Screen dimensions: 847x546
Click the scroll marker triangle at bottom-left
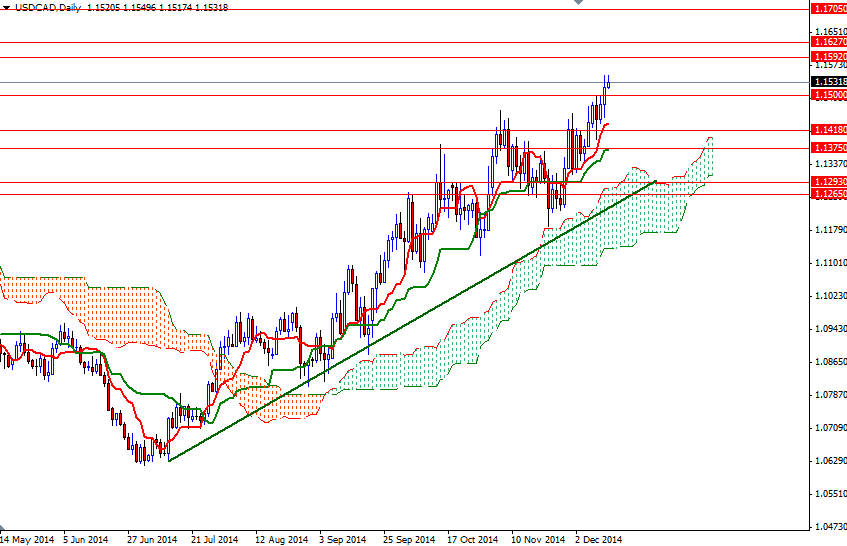tap(2, 527)
